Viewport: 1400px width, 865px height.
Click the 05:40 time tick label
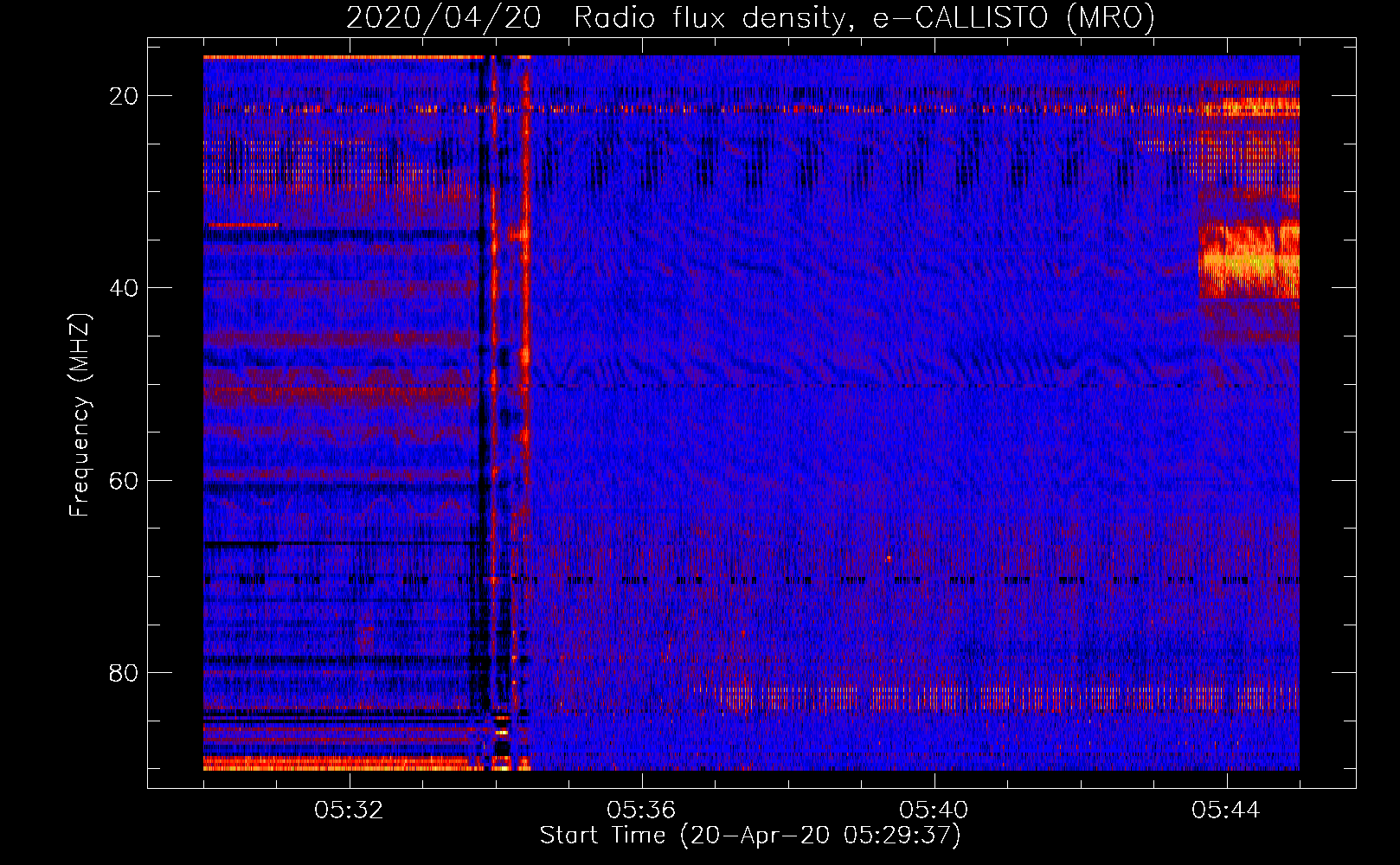[934, 811]
